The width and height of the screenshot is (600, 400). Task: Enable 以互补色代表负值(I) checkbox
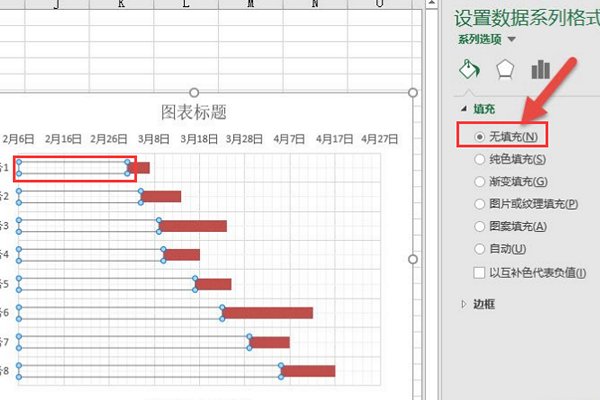479,273
